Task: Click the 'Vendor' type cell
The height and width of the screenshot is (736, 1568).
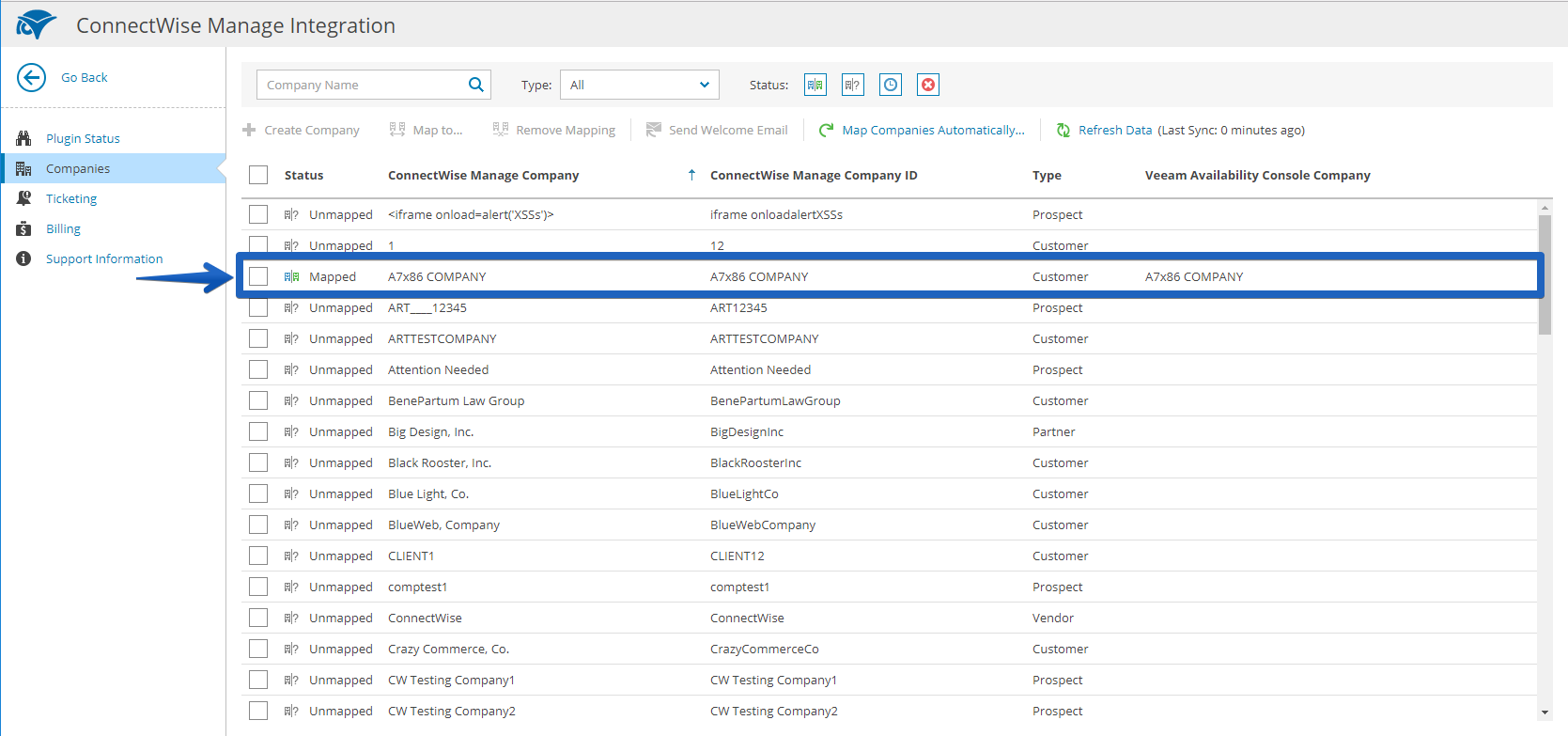Action: point(1053,618)
